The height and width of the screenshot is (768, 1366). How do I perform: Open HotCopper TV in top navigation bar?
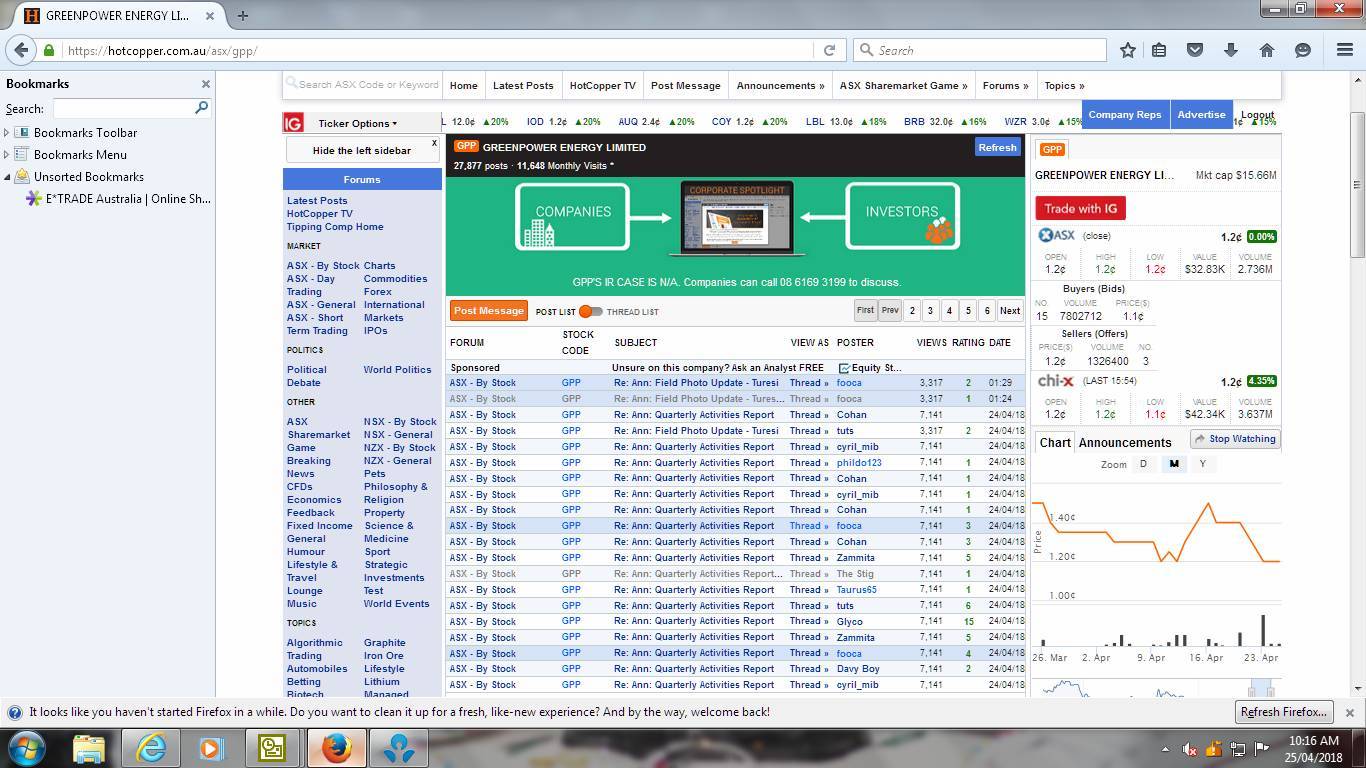602,85
